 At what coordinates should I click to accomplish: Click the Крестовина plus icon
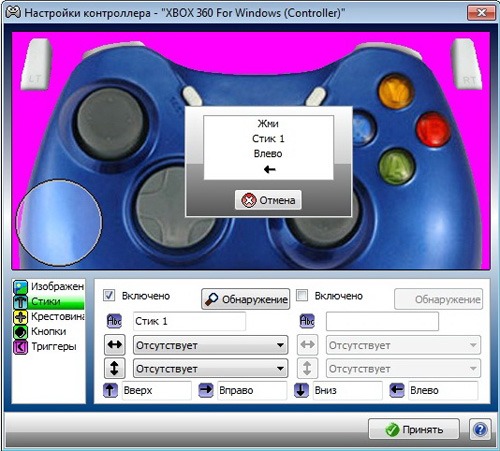20,317
